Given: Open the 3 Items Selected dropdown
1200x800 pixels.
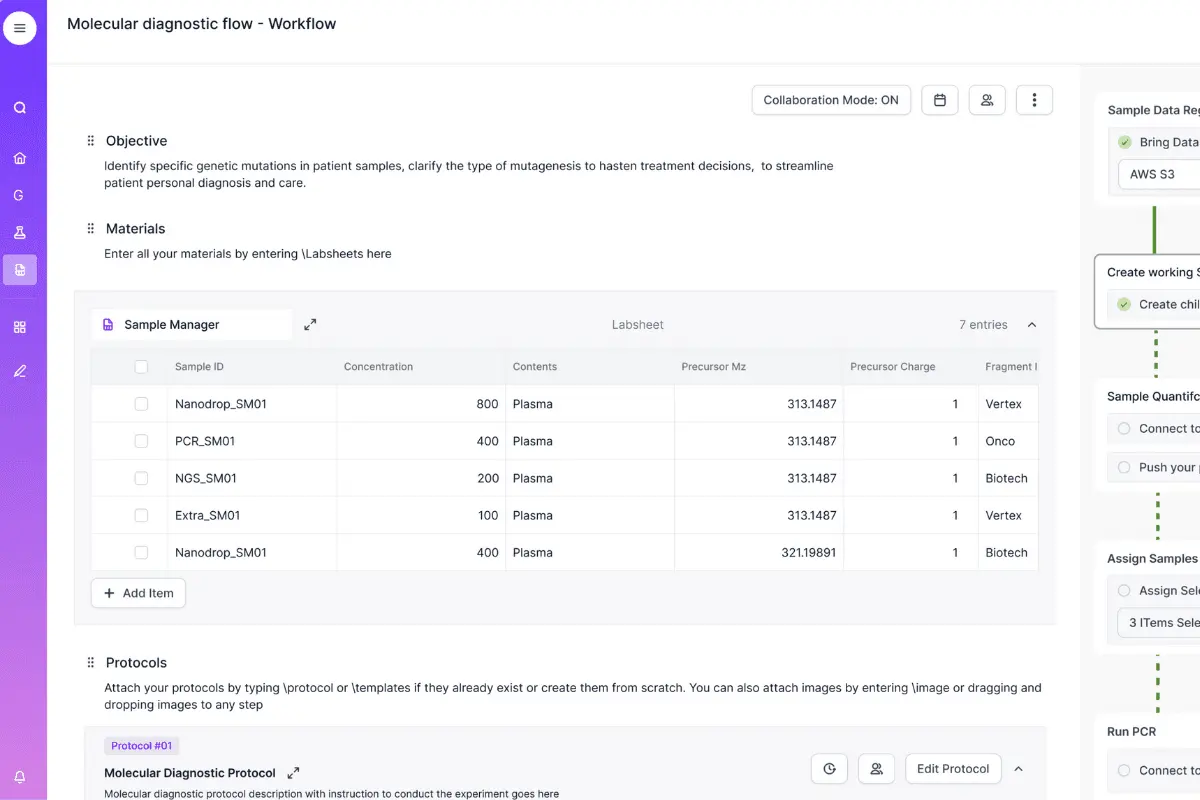Looking at the screenshot, I should coord(1159,622).
